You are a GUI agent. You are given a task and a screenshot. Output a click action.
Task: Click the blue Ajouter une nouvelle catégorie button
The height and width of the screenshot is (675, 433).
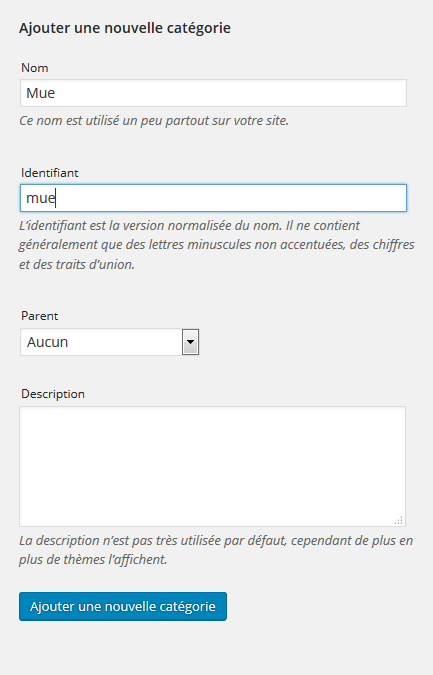click(123, 606)
